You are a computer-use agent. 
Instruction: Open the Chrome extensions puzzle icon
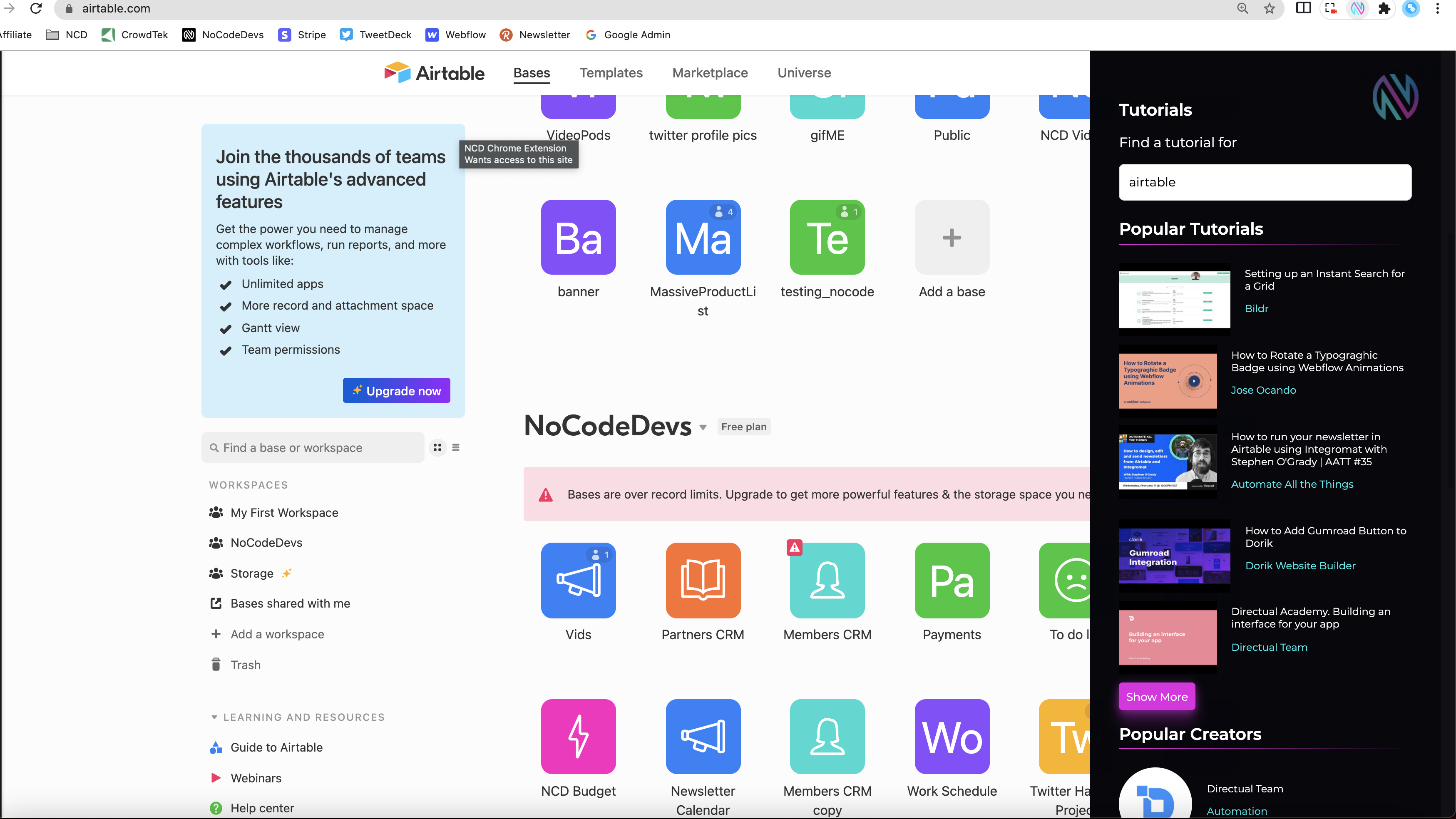1384,8
